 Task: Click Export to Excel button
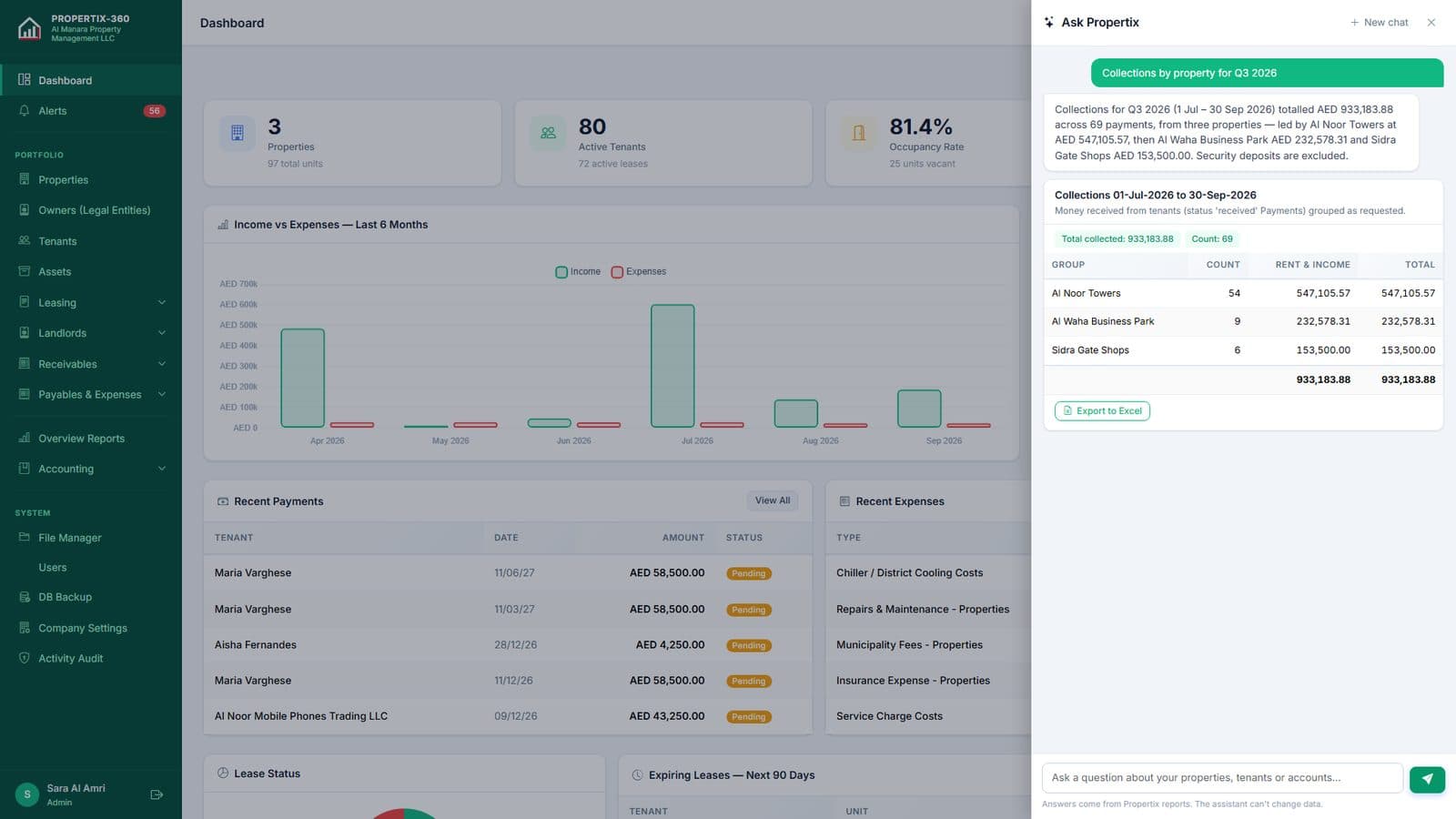pyautogui.click(x=1102, y=411)
